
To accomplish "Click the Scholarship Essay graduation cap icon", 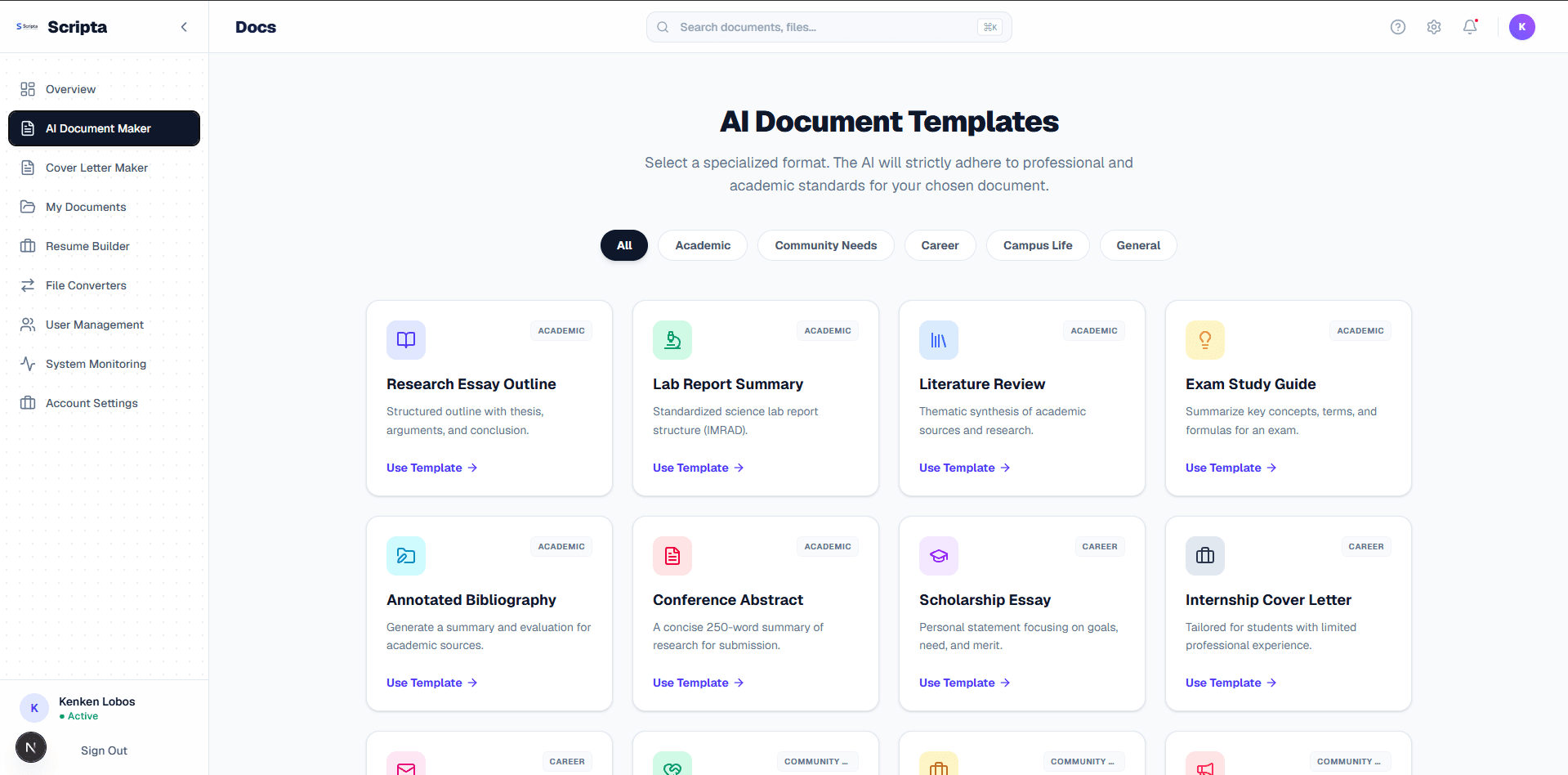I will tap(939, 556).
